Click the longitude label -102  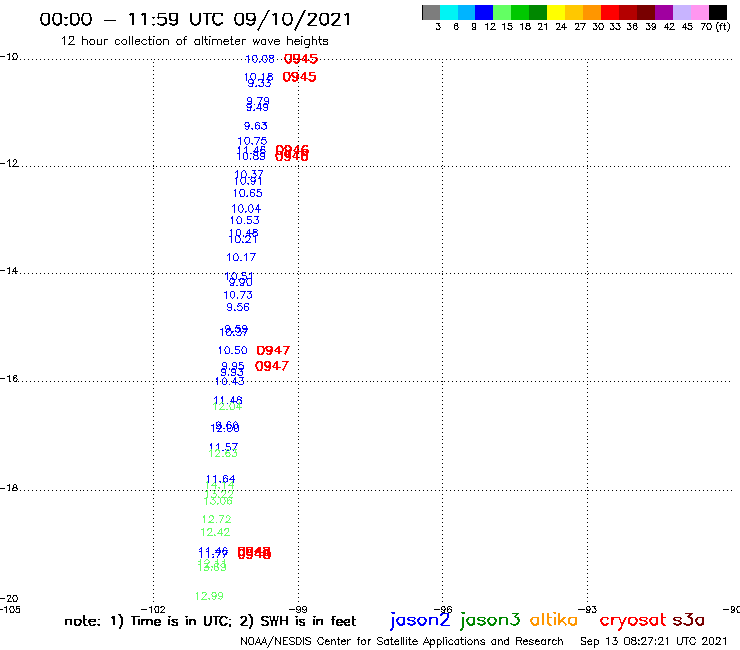(153, 609)
